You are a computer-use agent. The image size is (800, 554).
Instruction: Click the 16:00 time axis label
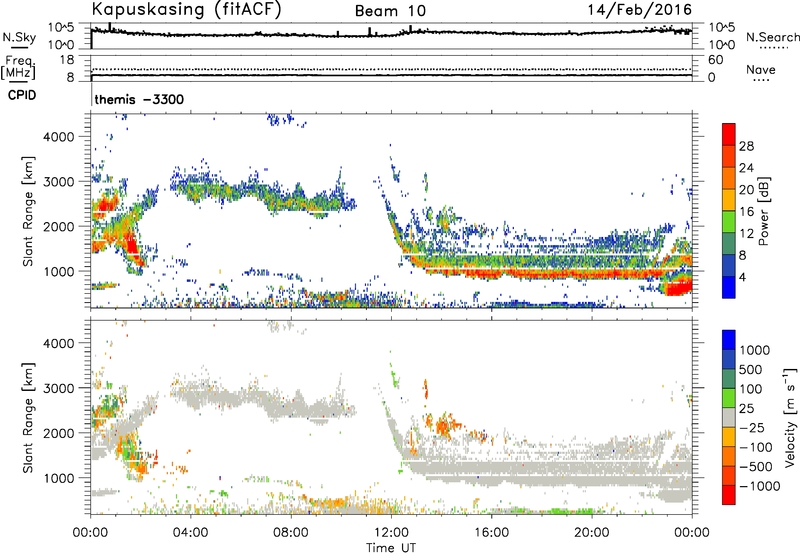click(x=491, y=533)
